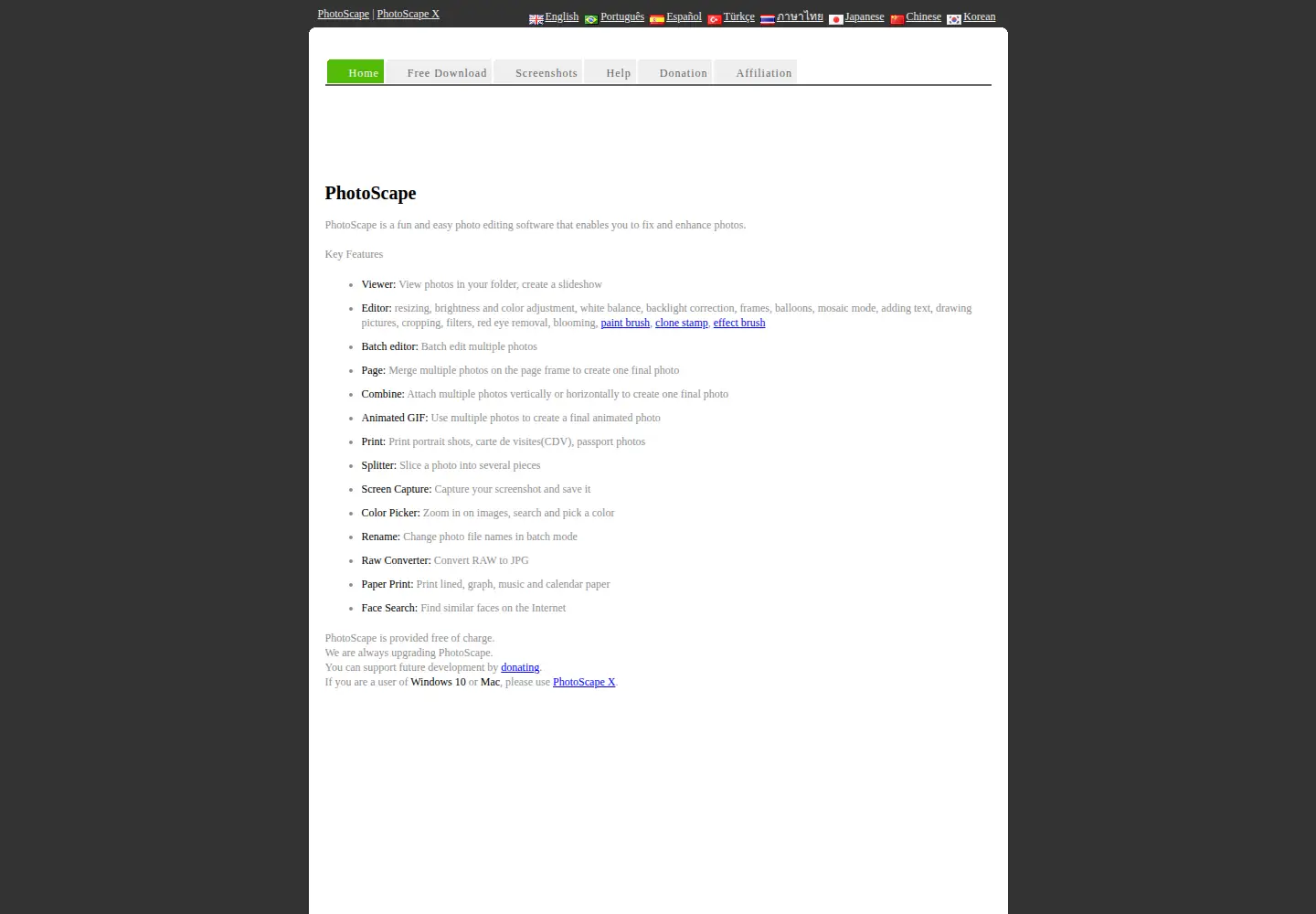
Task: Click the PhotoScape link in the top bar
Action: pos(344,14)
